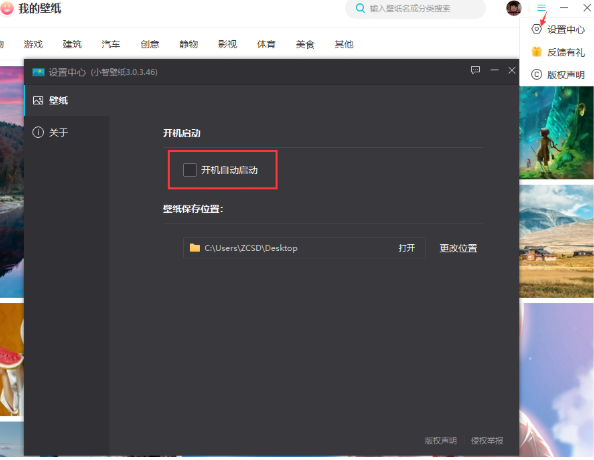Screen dimensions: 594x460
Task: Open the 侵权举报 link
Action: [487, 440]
